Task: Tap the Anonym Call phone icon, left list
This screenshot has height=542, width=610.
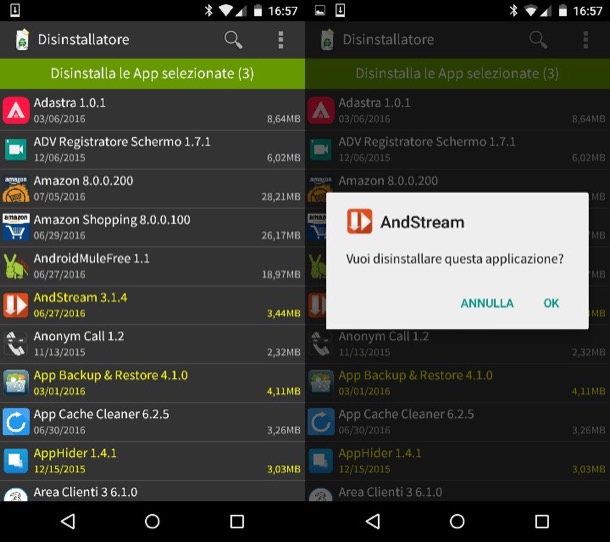Action: pyautogui.click(x=16, y=344)
